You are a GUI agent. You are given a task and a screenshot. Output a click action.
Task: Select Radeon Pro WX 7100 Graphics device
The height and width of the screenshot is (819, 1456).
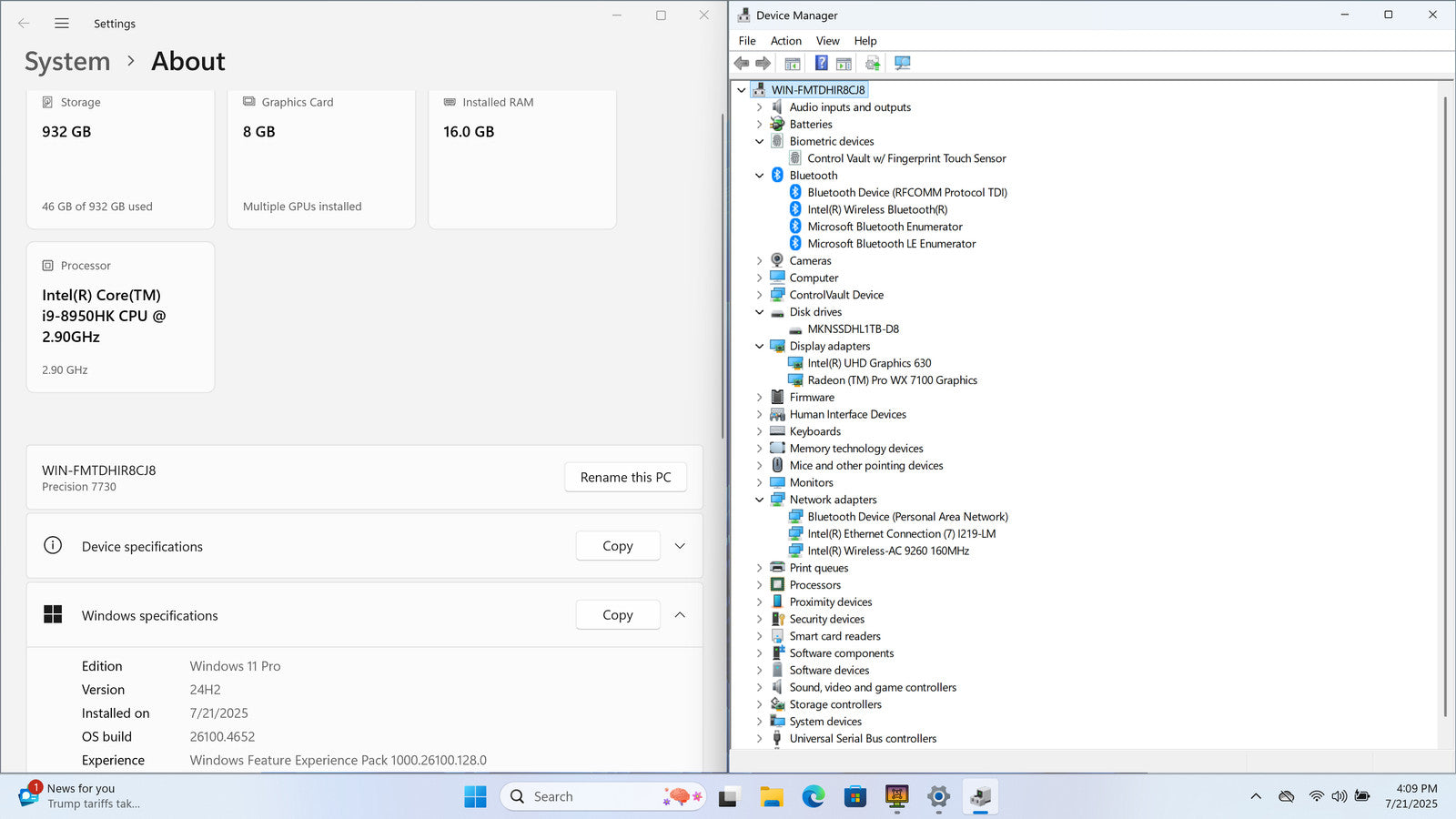point(892,380)
